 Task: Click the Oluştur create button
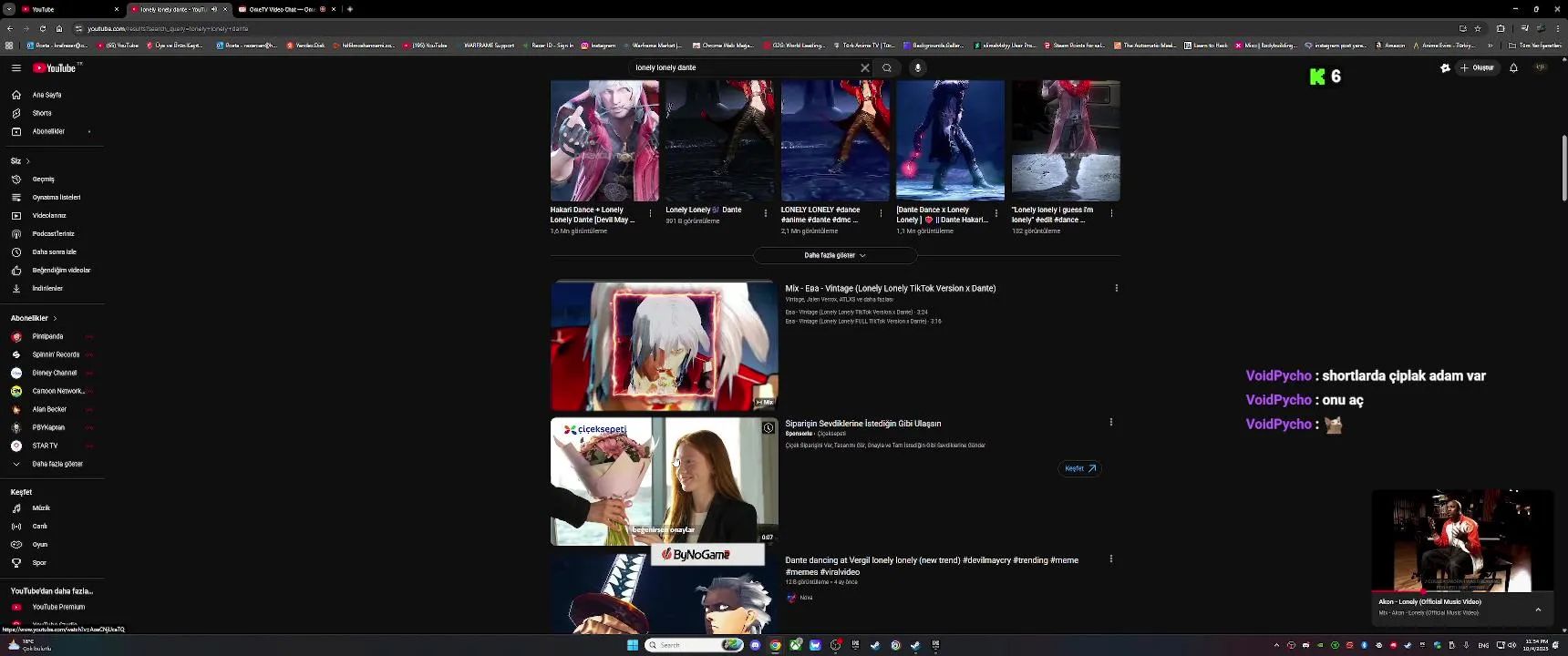[x=1478, y=67]
